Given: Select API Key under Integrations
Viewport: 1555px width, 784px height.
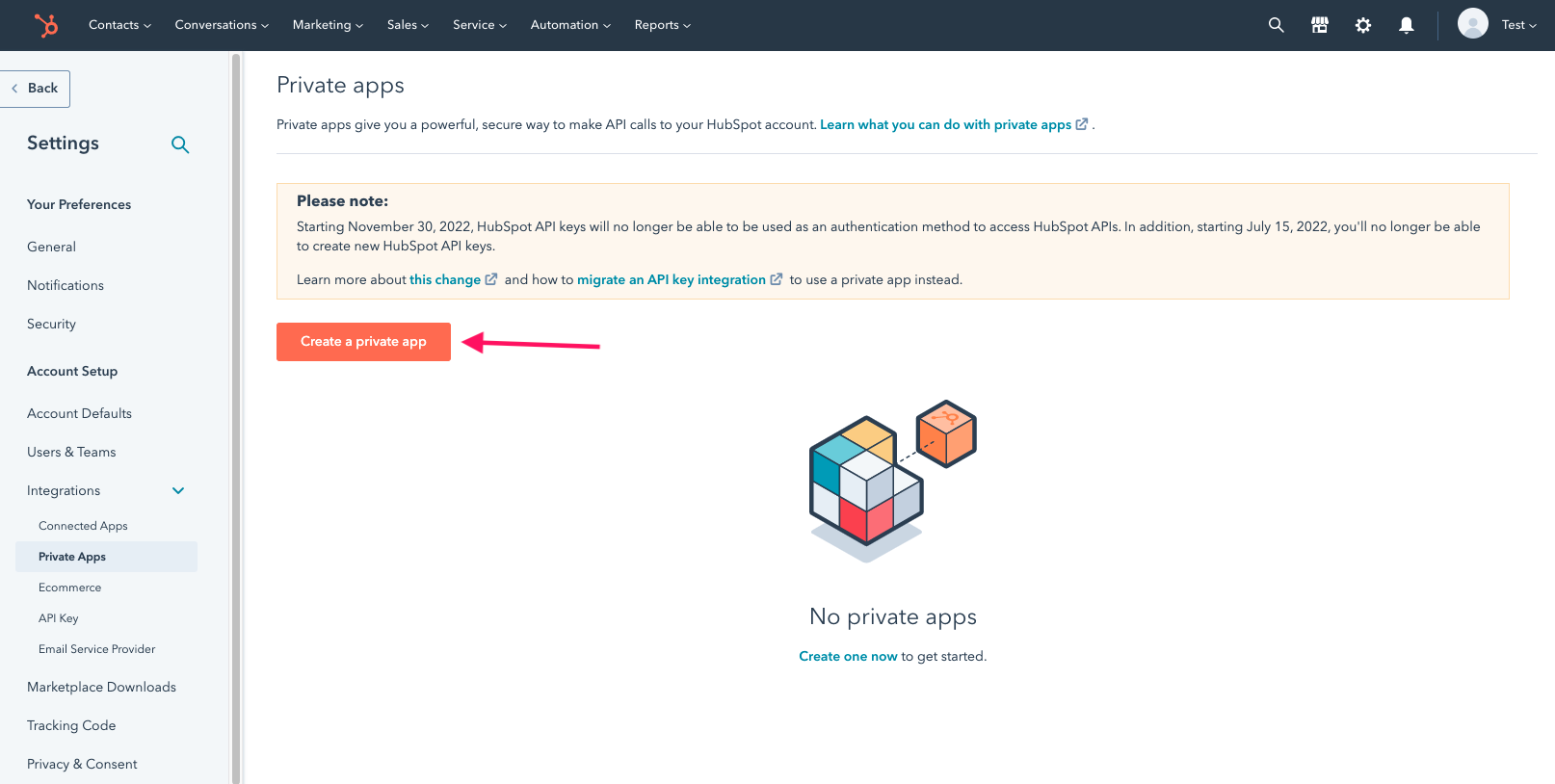Looking at the screenshot, I should pyautogui.click(x=59, y=618).
